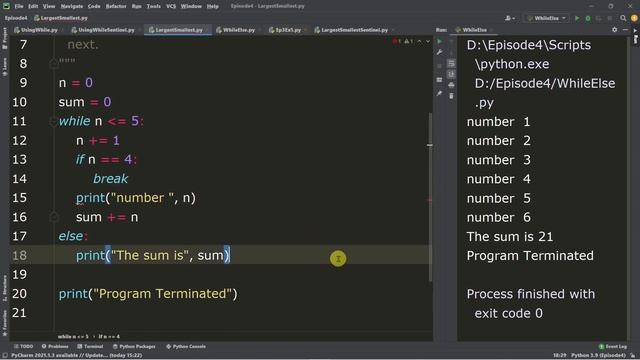Start debugging with the Debug bug icon

pyautogui.click(x=588, y=18)
